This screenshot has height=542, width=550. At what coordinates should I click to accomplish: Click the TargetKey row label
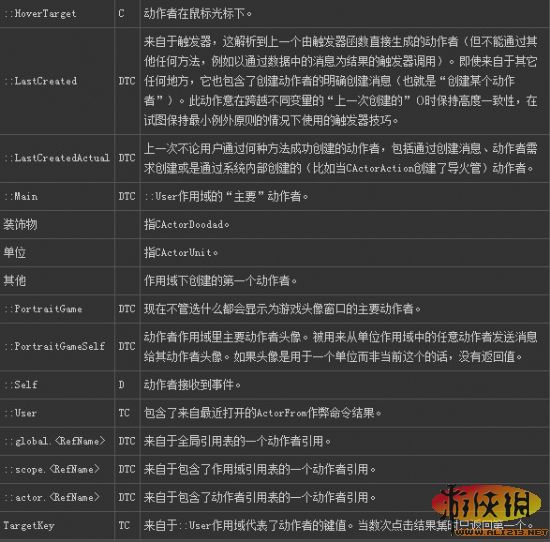29,526
